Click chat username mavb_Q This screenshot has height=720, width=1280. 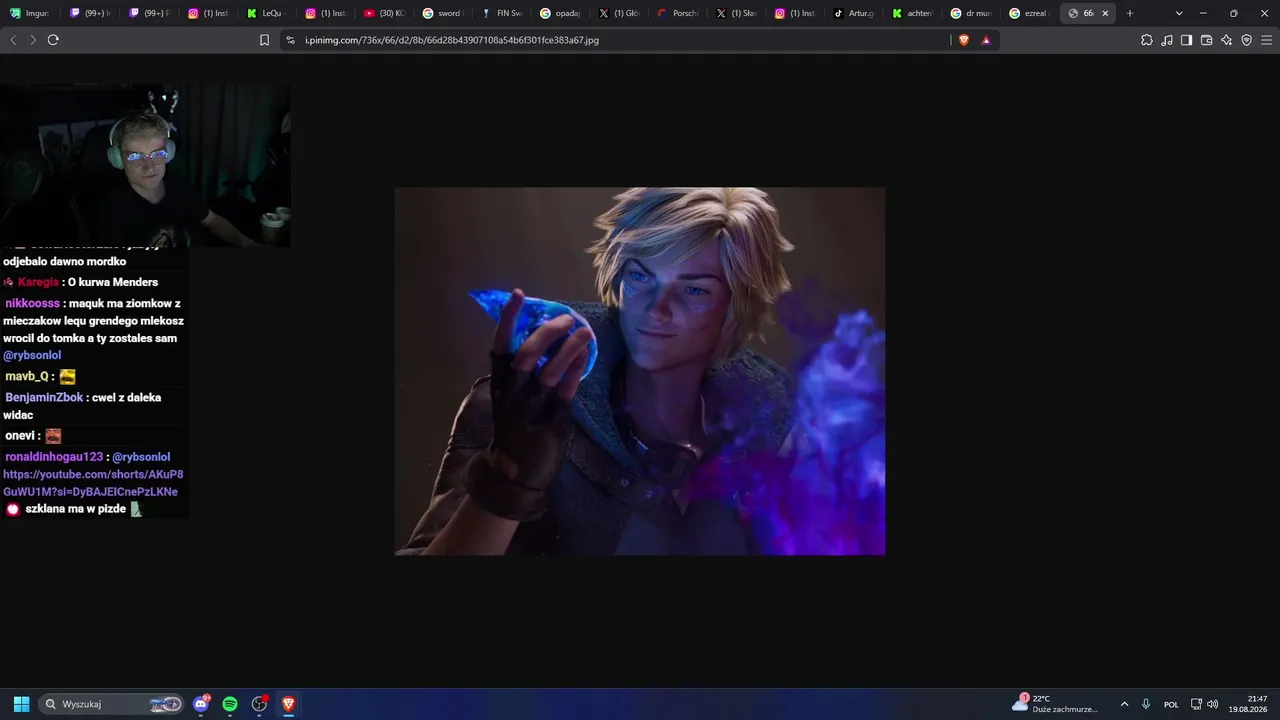click(27, 376)
